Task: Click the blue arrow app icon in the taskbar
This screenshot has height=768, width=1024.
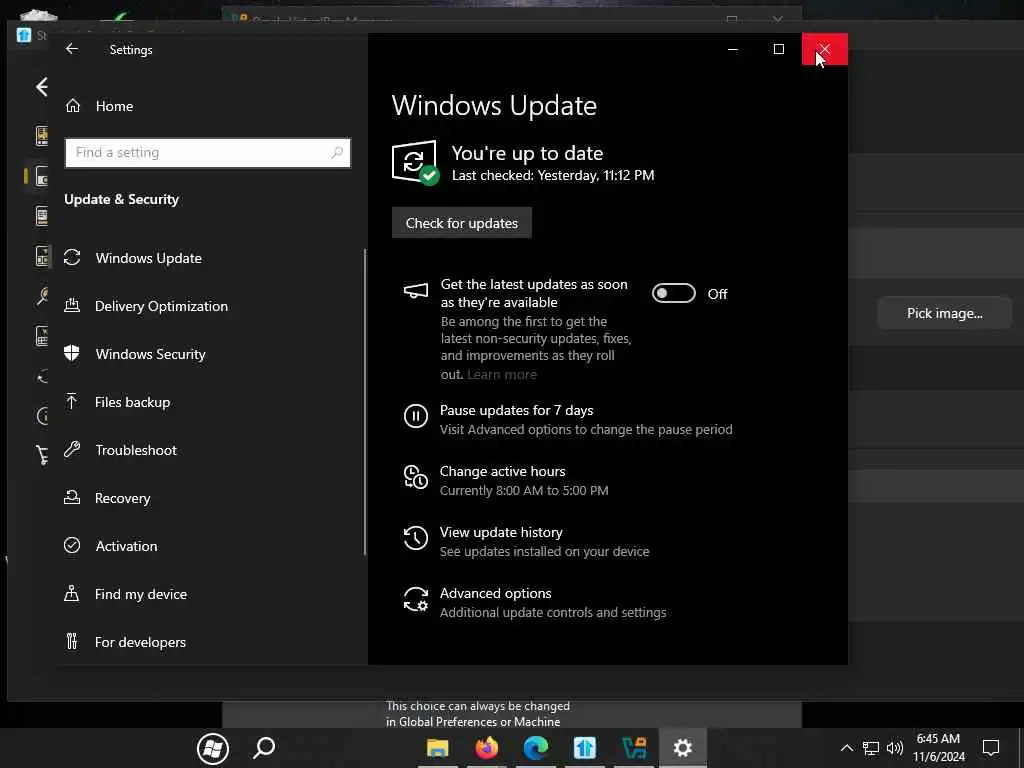Action: (x=584, y=748)
